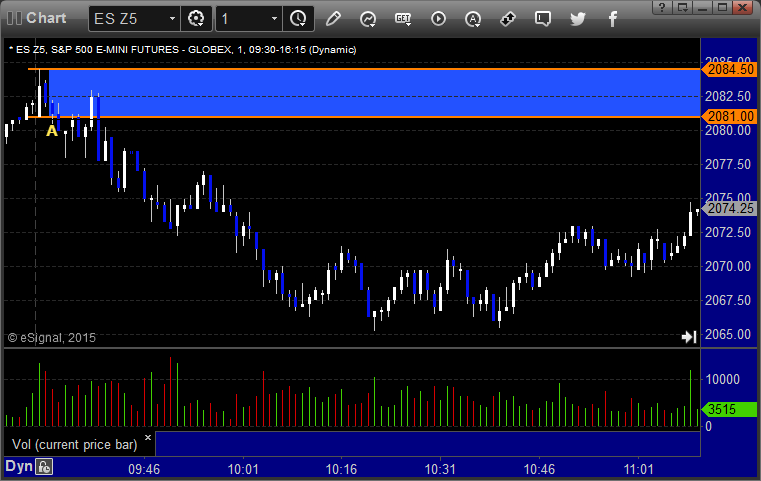Click the ES Z5 chart title text
This screenshot has height=481, width=761.
point(182,50)
